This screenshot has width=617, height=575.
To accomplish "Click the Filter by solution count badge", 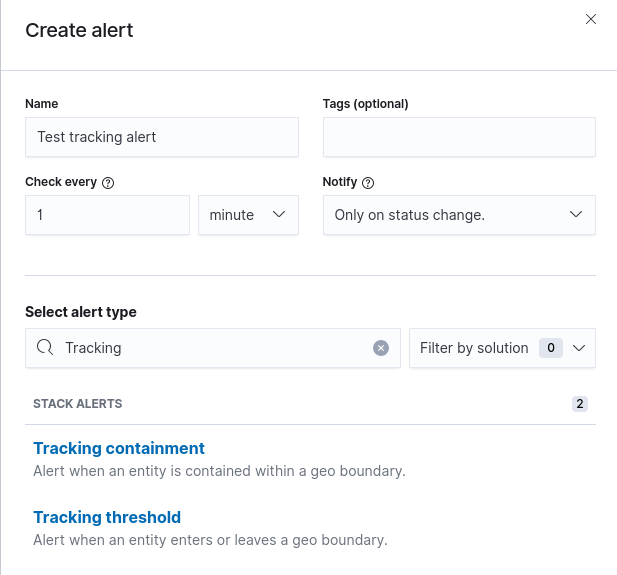I will tap(550, 348).
